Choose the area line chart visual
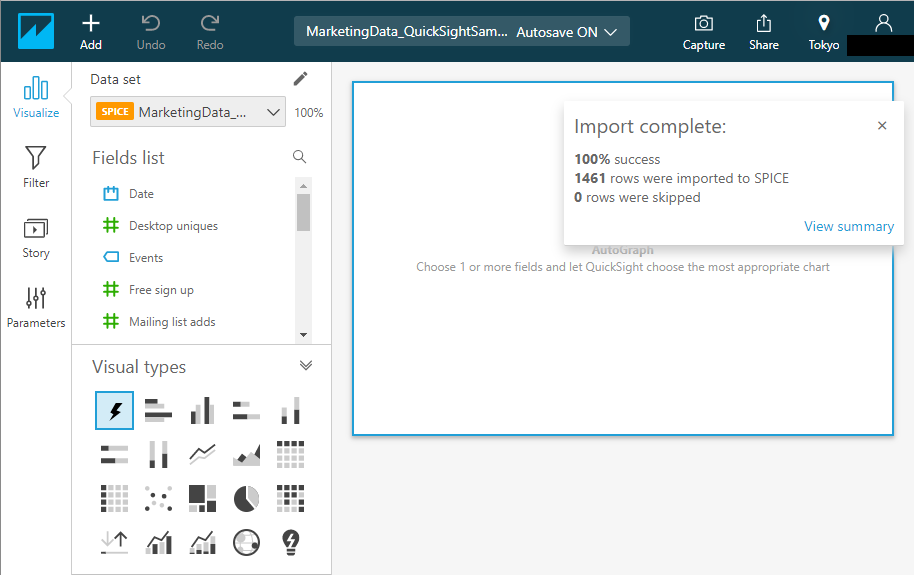 pos(246,454)
